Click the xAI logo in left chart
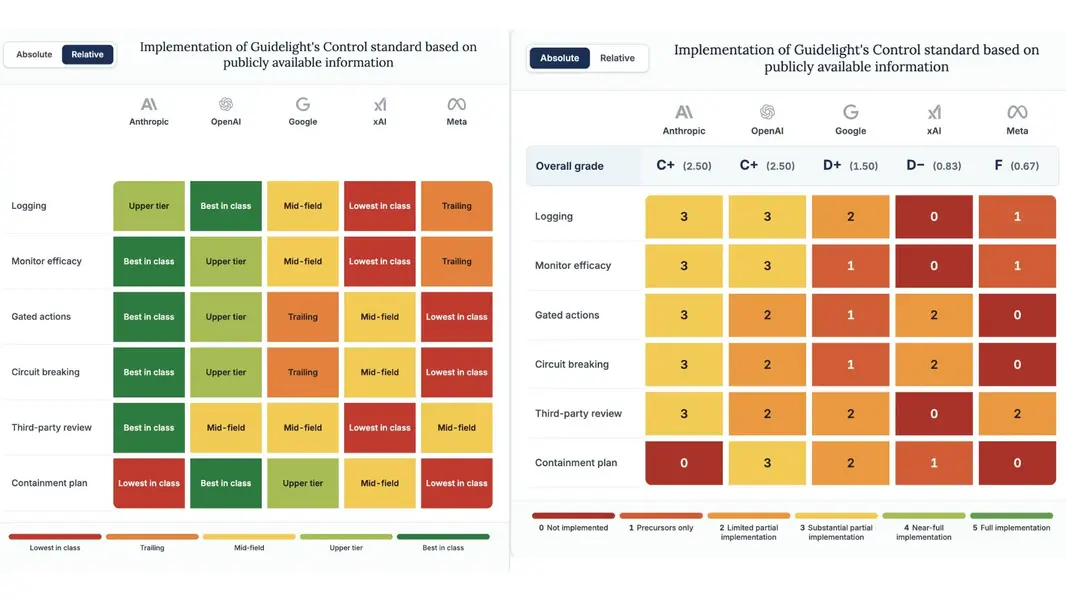 [x=379, y=105]
